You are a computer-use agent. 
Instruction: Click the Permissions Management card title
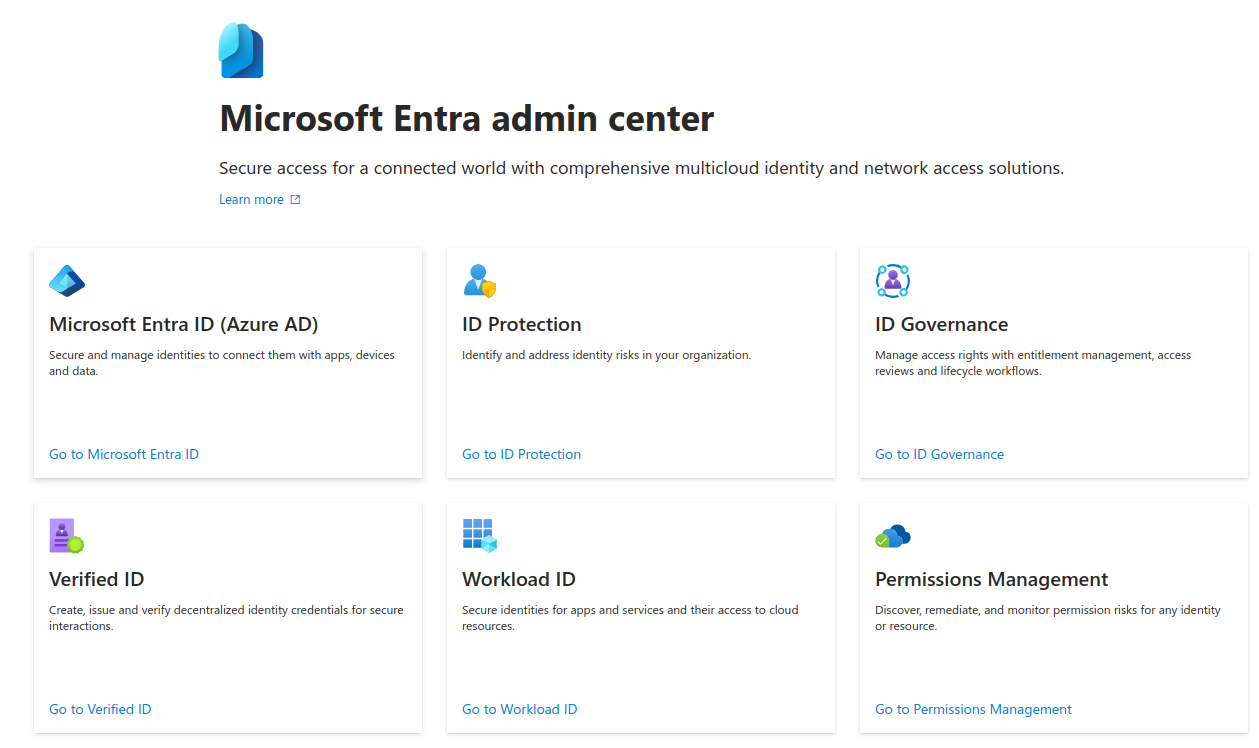tap(991, 579)
